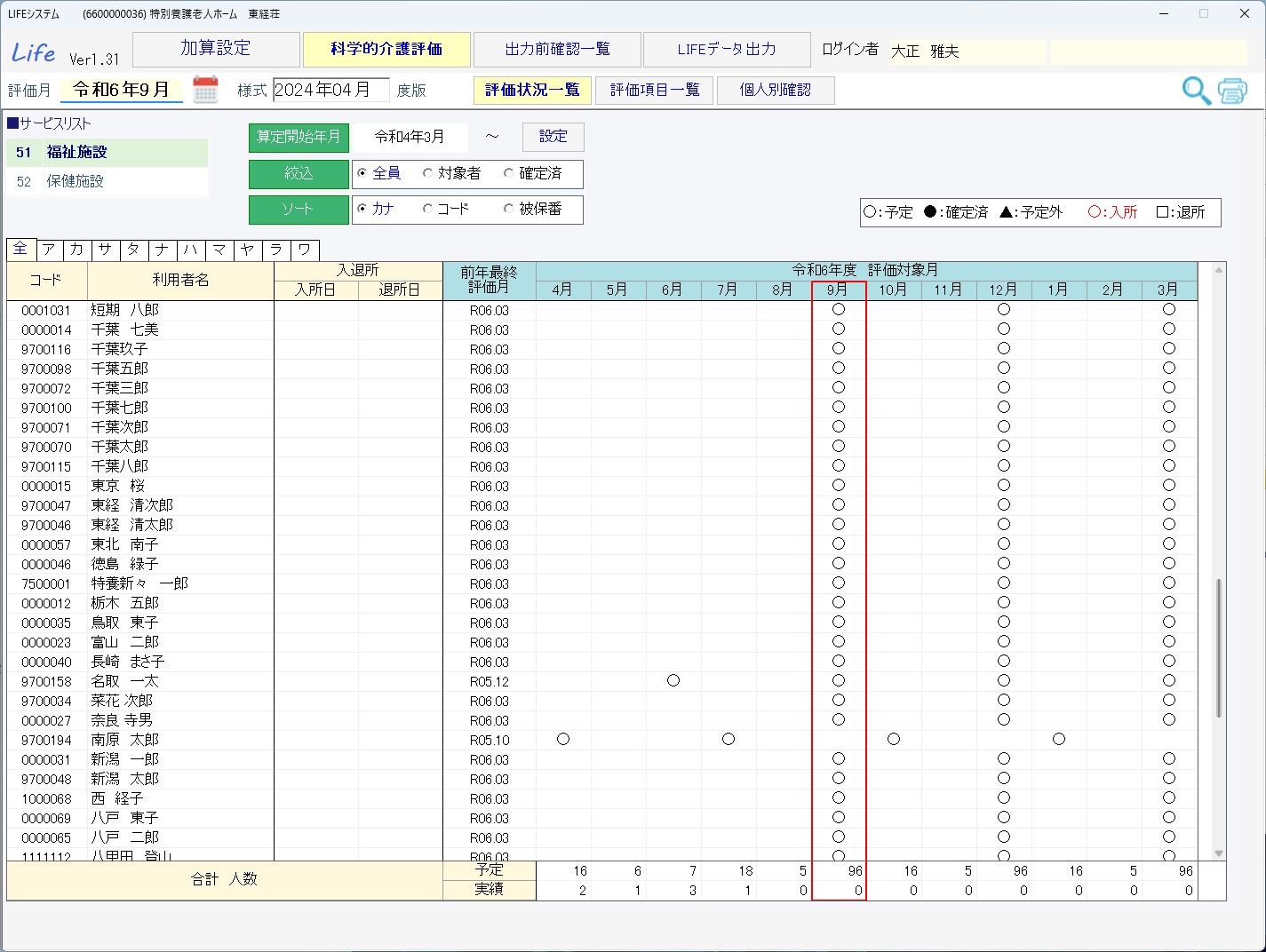The height and width of the screenshot is (952, 1266).
Task: Switch to 科学的介護評価 tab
Action: pyautogui.click(x=386, y=49)
